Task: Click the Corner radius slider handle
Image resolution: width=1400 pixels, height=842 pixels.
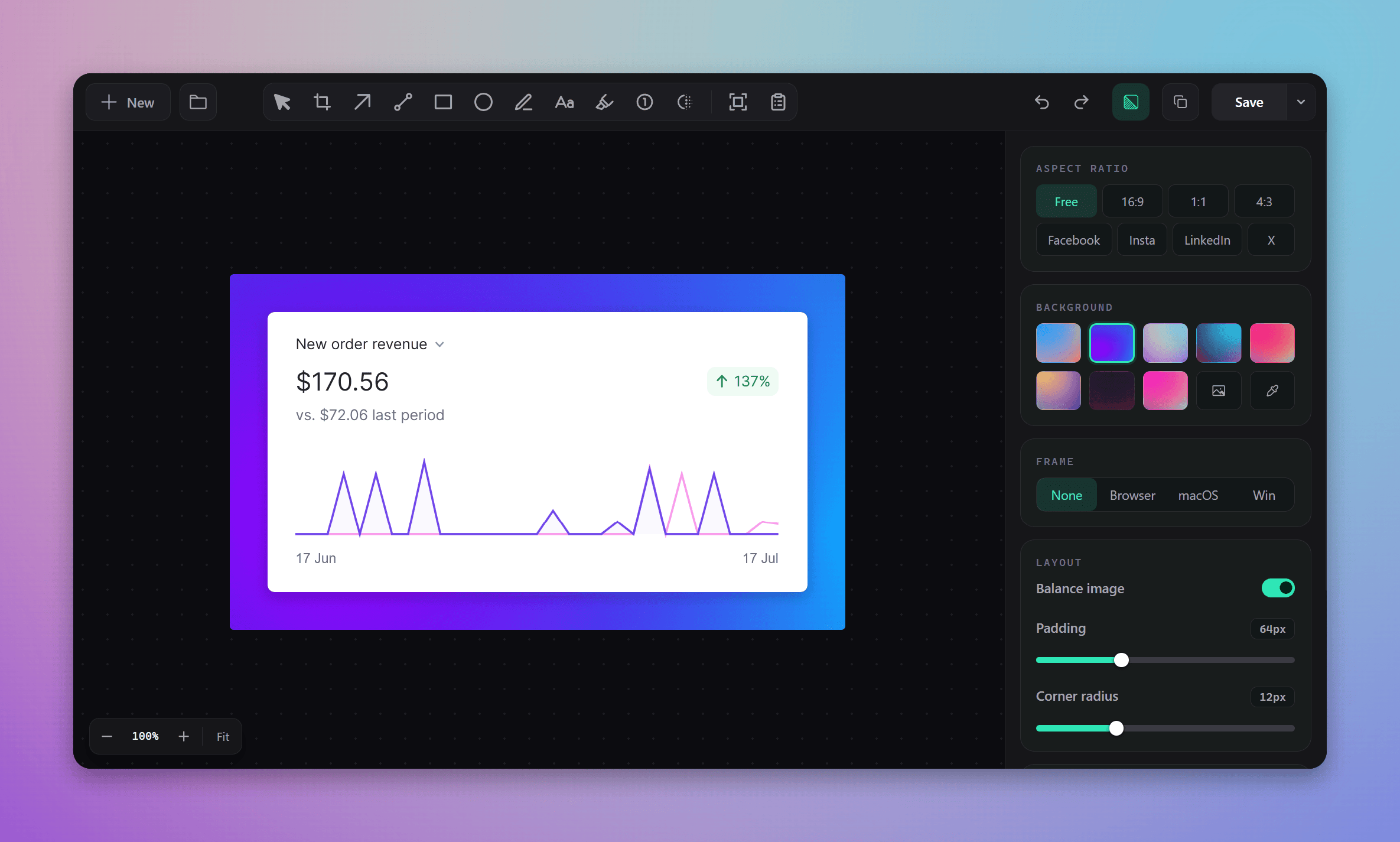Action: 1116,728
